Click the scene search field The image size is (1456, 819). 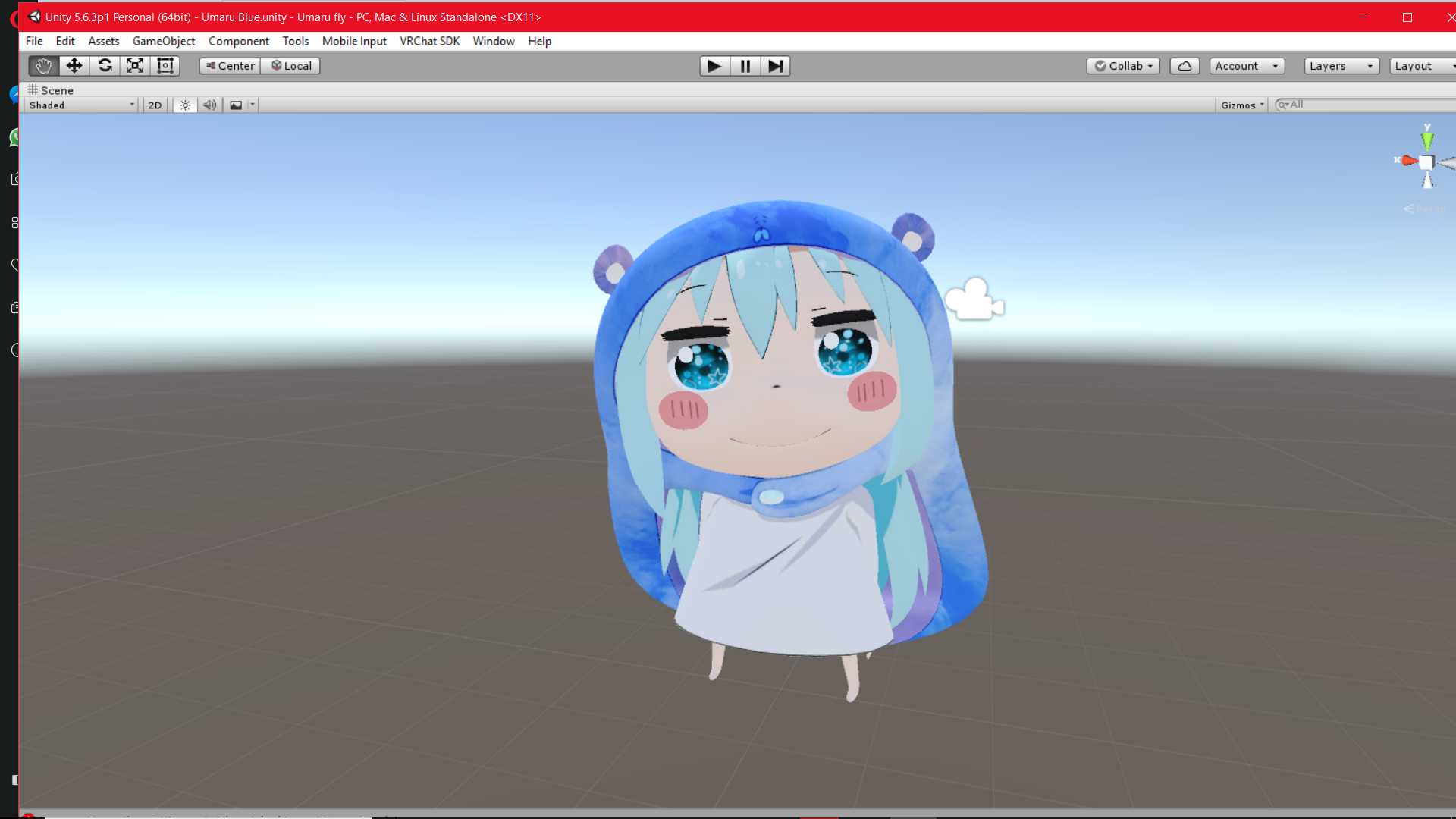click(x=1365, y=105)
